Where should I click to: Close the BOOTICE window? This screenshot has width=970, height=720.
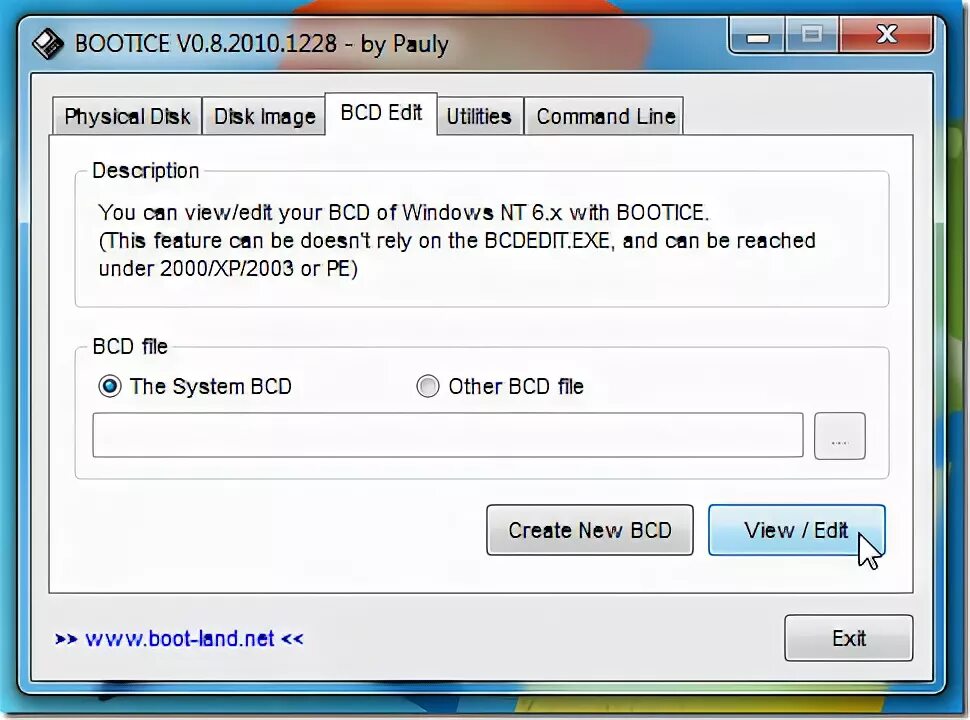coord(886,36)
